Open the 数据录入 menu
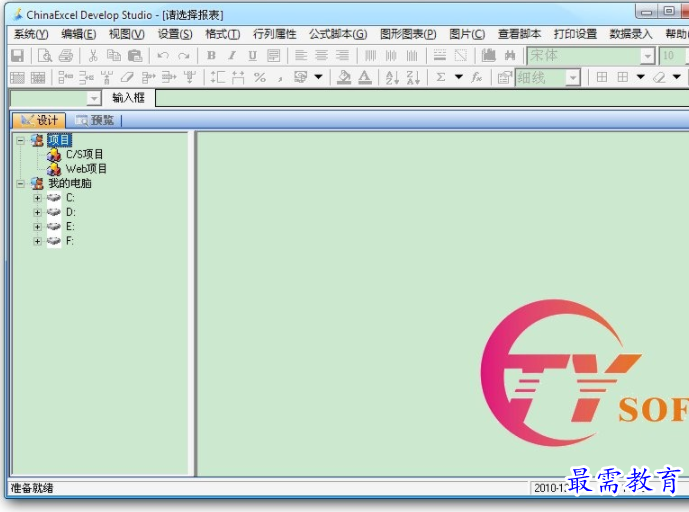 coord(631,34)
